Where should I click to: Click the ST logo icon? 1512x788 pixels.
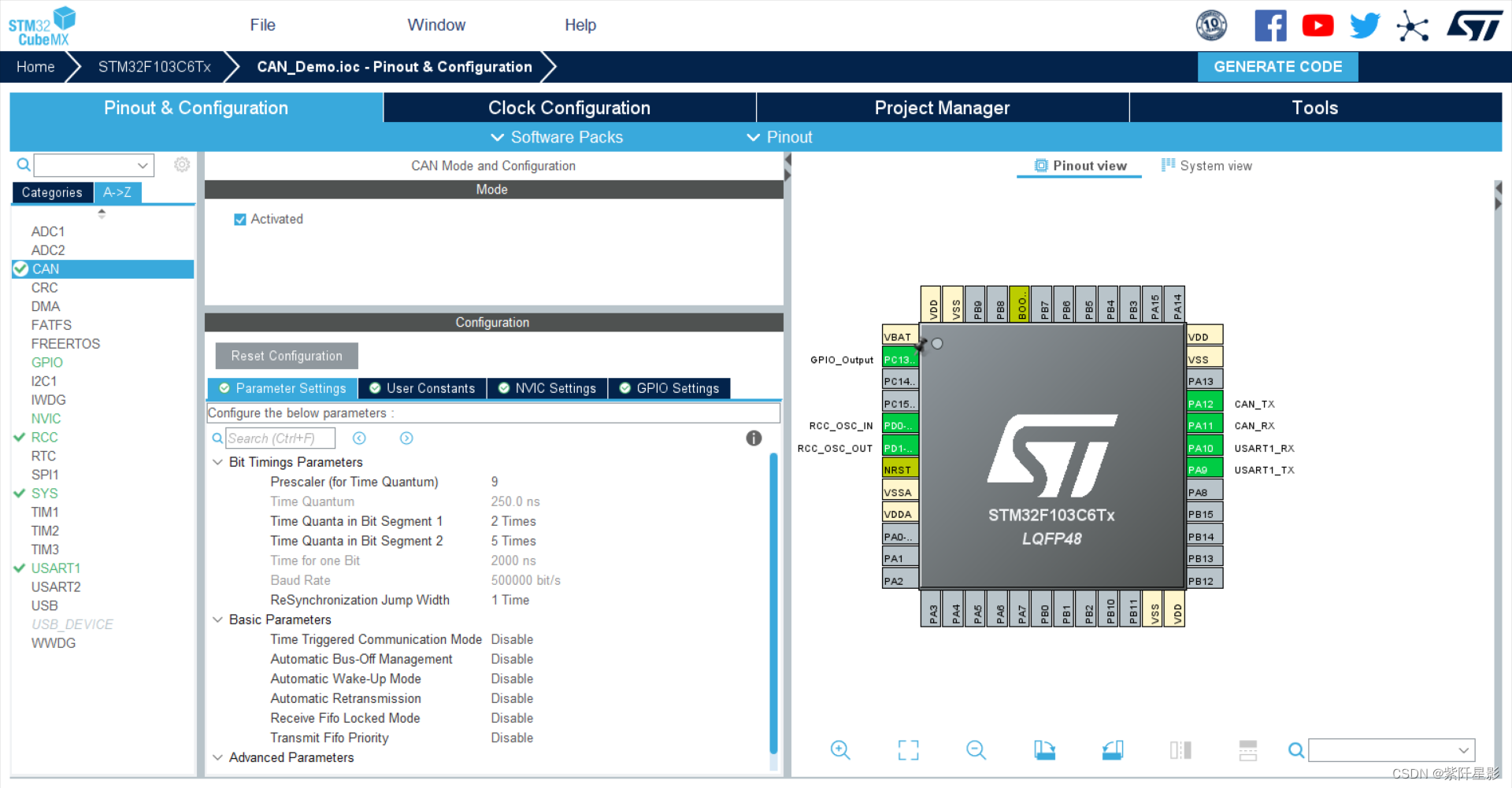point(1475,25)
